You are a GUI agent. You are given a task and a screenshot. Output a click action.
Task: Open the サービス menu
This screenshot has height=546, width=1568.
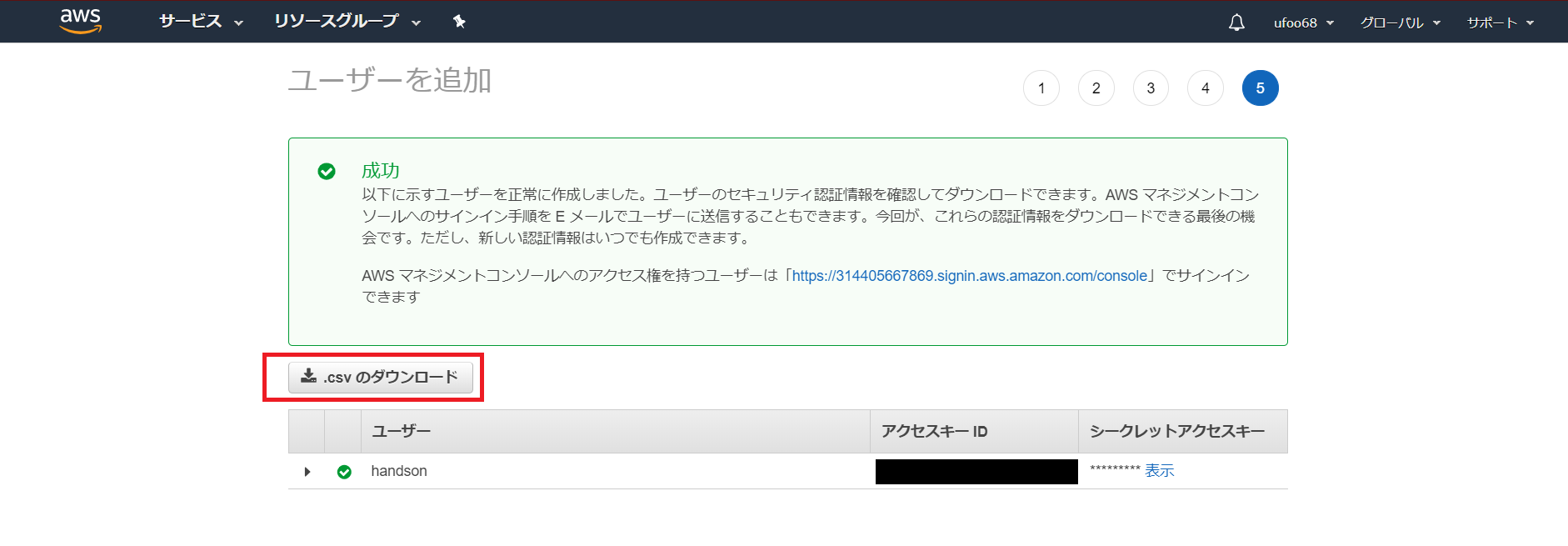pyautogui.click(x=201, y=22)
